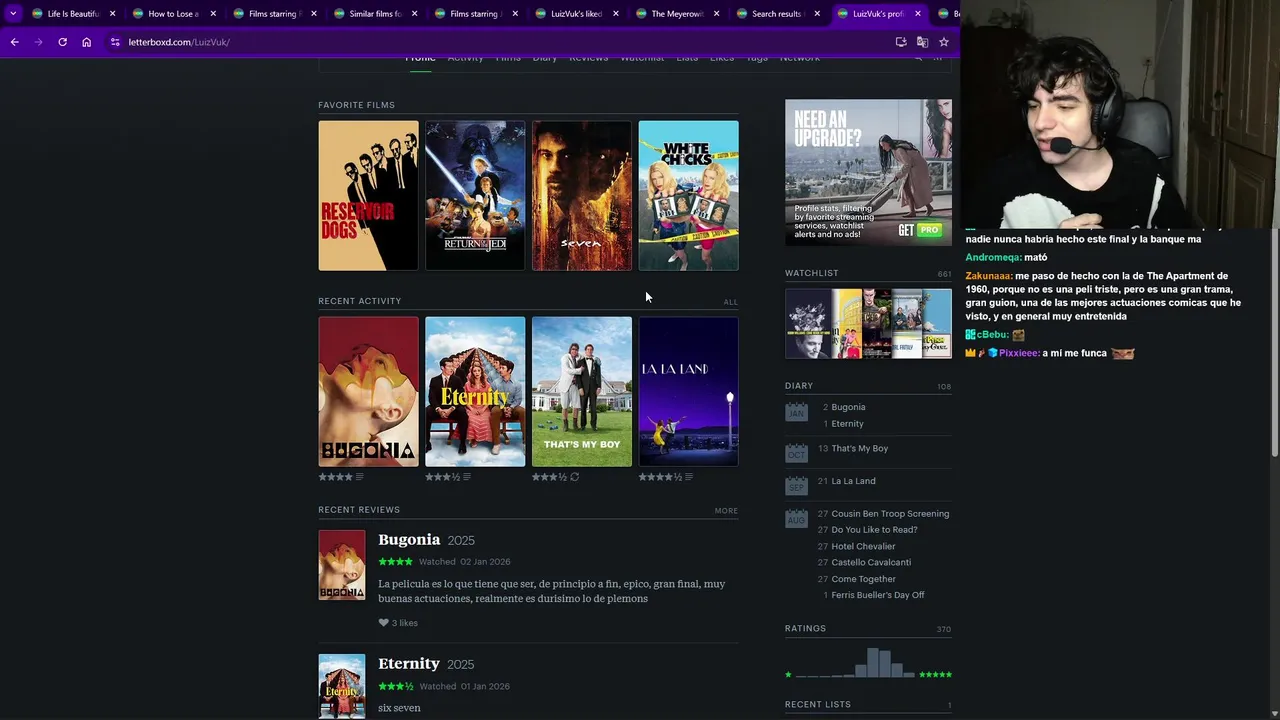Viewport: 1280px width, 720px height.
Task: Open the Eternity review title
Action: [409, 664]
